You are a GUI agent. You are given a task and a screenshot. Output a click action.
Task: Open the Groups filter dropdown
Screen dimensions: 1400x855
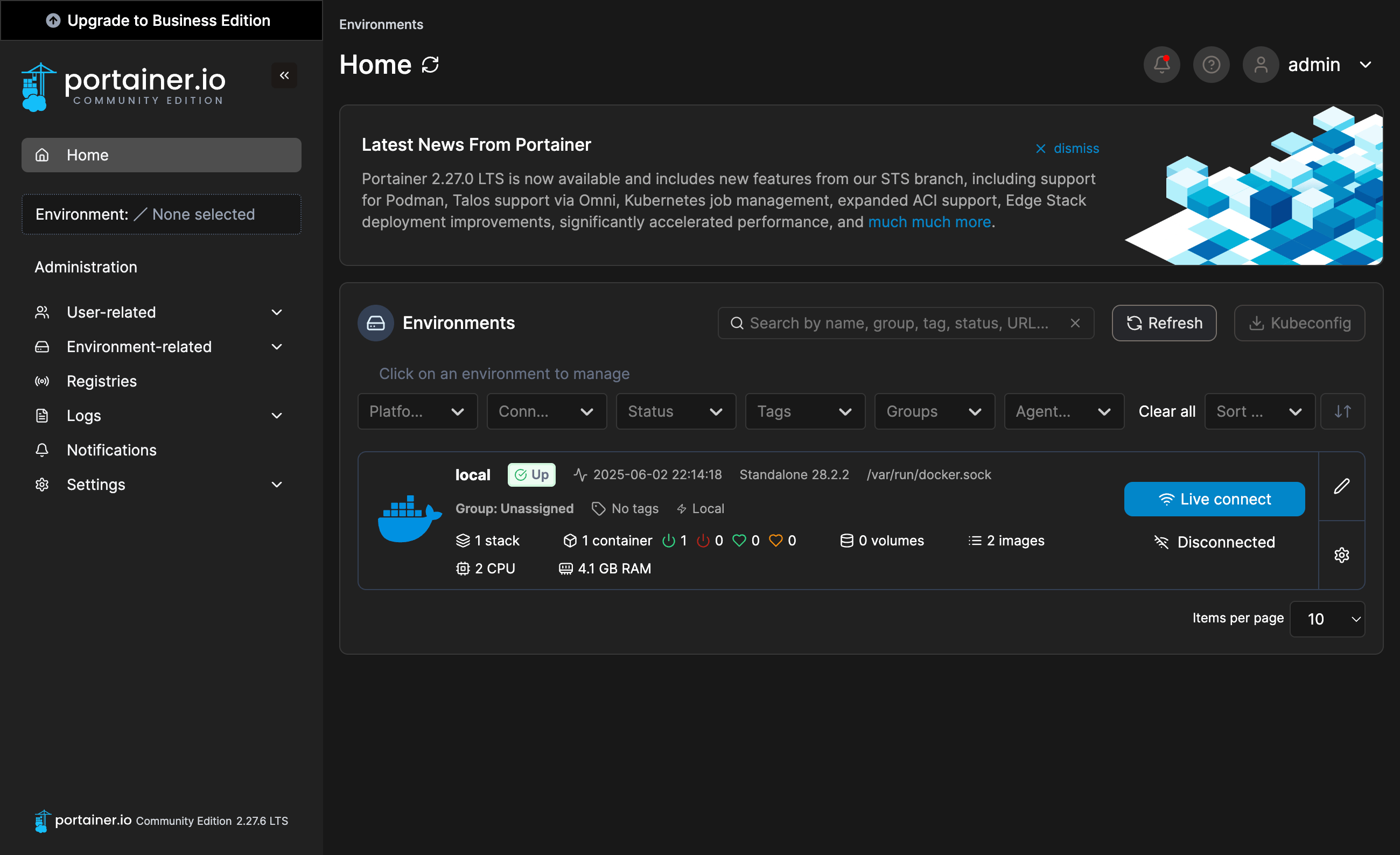coord(935,411)
